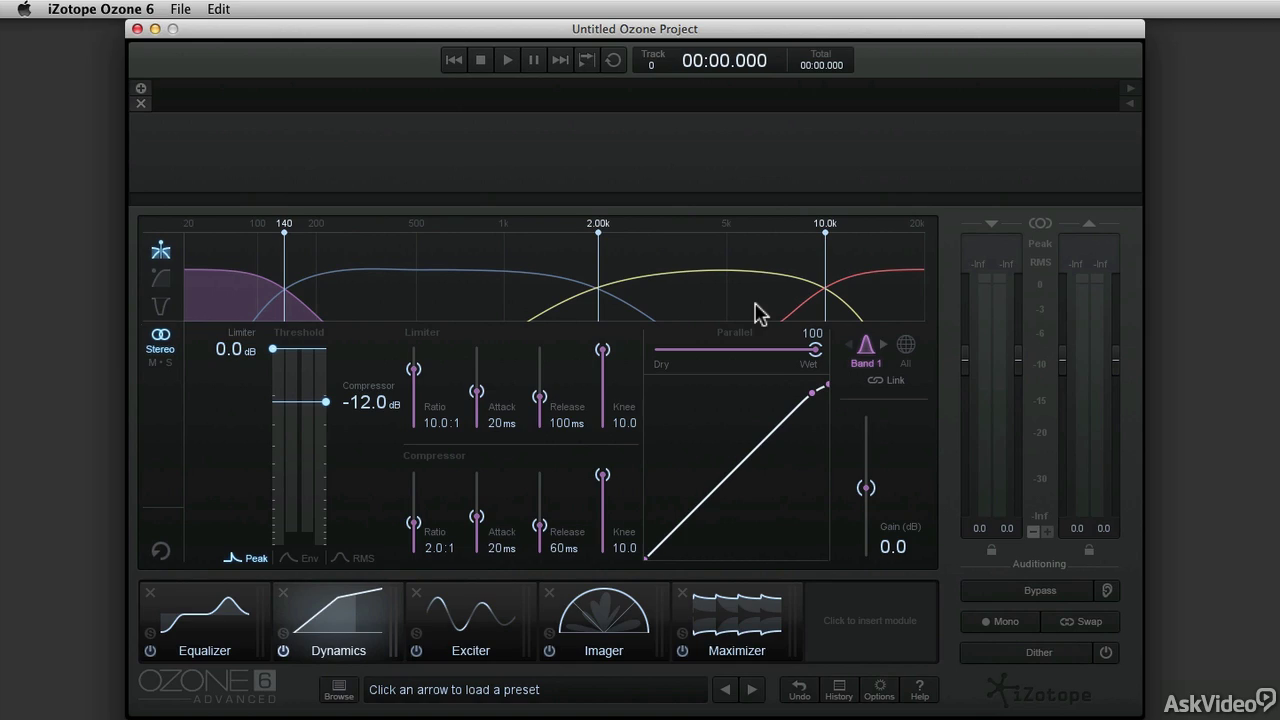
Task: Toggle Maximizer module power button
Action: (682, 651)
